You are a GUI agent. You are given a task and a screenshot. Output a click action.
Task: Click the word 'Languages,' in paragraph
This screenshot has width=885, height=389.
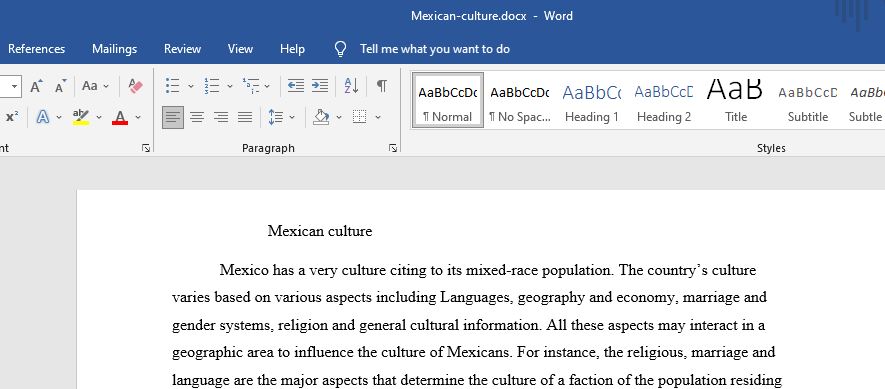coord(477,297)
